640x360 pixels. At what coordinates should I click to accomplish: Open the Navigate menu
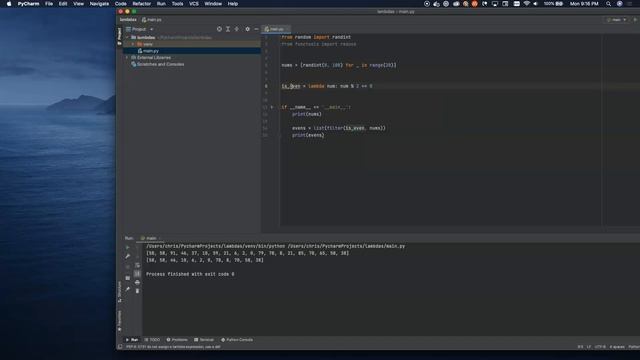pyautogui.click(x=99, y=4)
